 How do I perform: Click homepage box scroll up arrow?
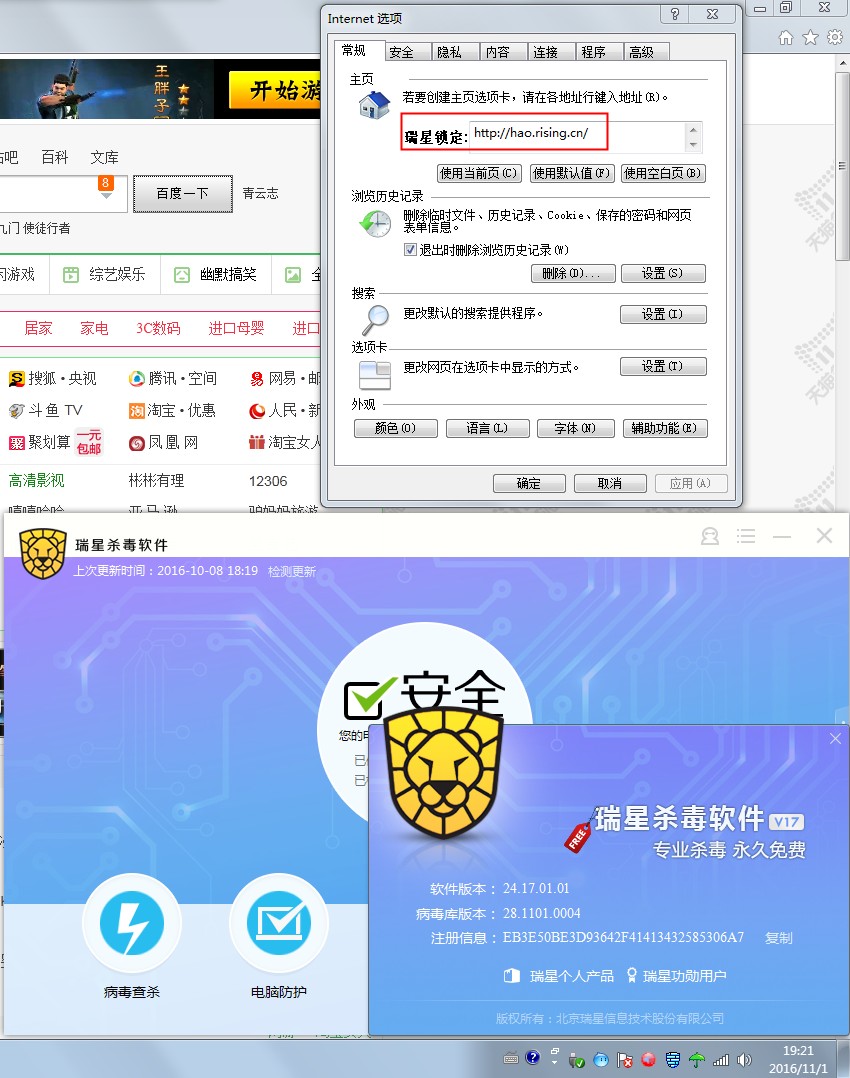(693, 129)
